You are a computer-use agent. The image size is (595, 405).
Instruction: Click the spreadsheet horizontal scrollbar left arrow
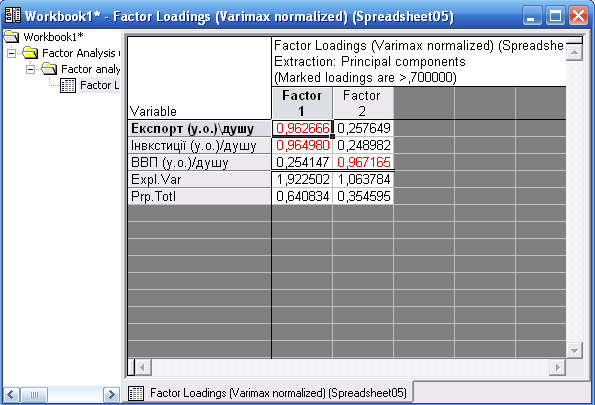click(x=143, y=367)
